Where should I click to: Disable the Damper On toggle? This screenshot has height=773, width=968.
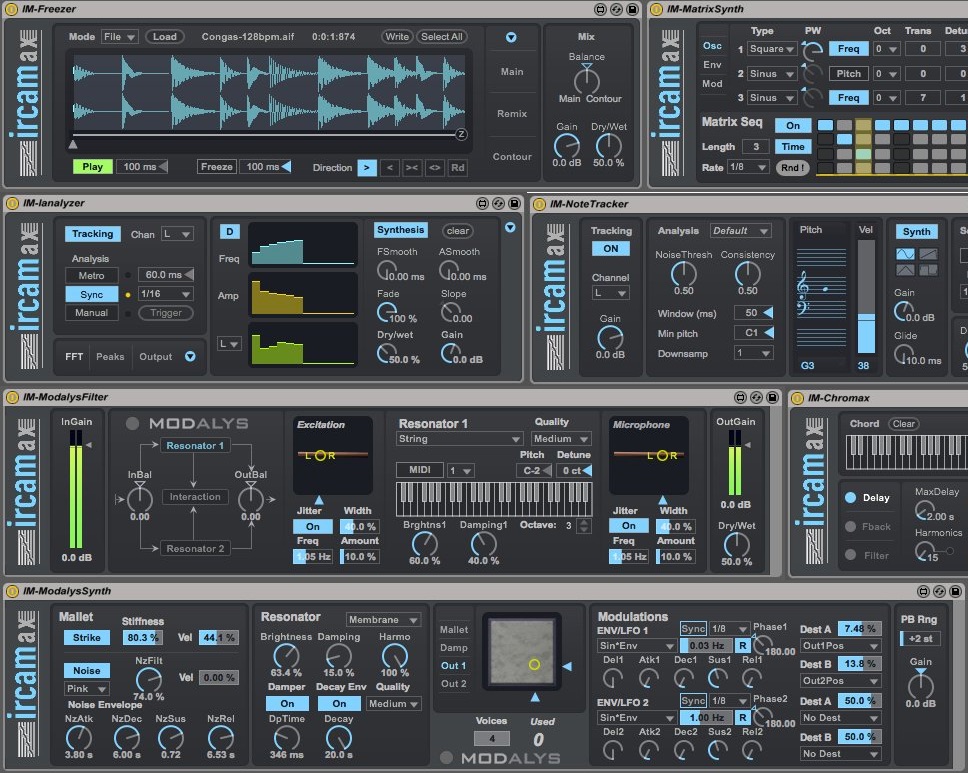tap(287, 703)
